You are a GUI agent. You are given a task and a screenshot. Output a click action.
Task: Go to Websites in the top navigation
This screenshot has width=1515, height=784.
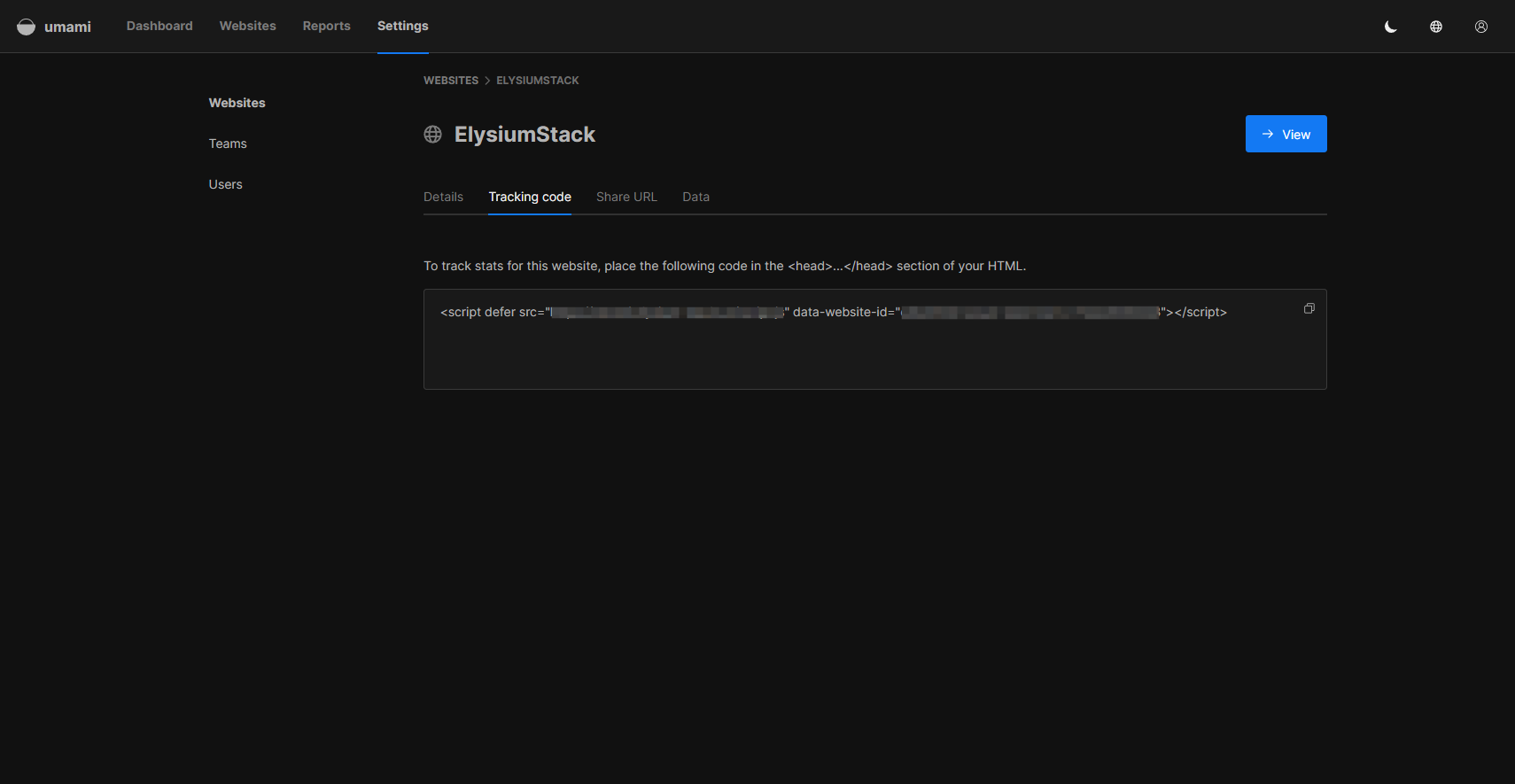[x=247, y=26]
